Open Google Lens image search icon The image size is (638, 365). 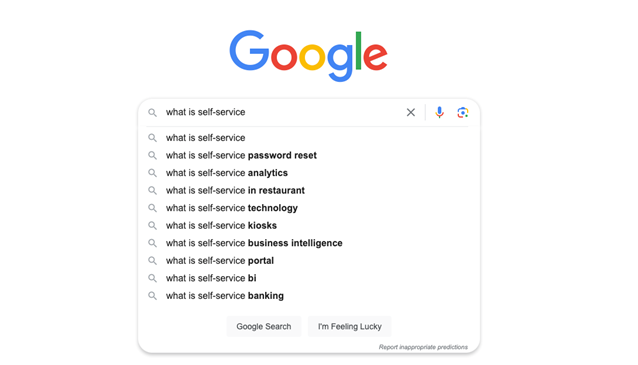click(463, 112)
